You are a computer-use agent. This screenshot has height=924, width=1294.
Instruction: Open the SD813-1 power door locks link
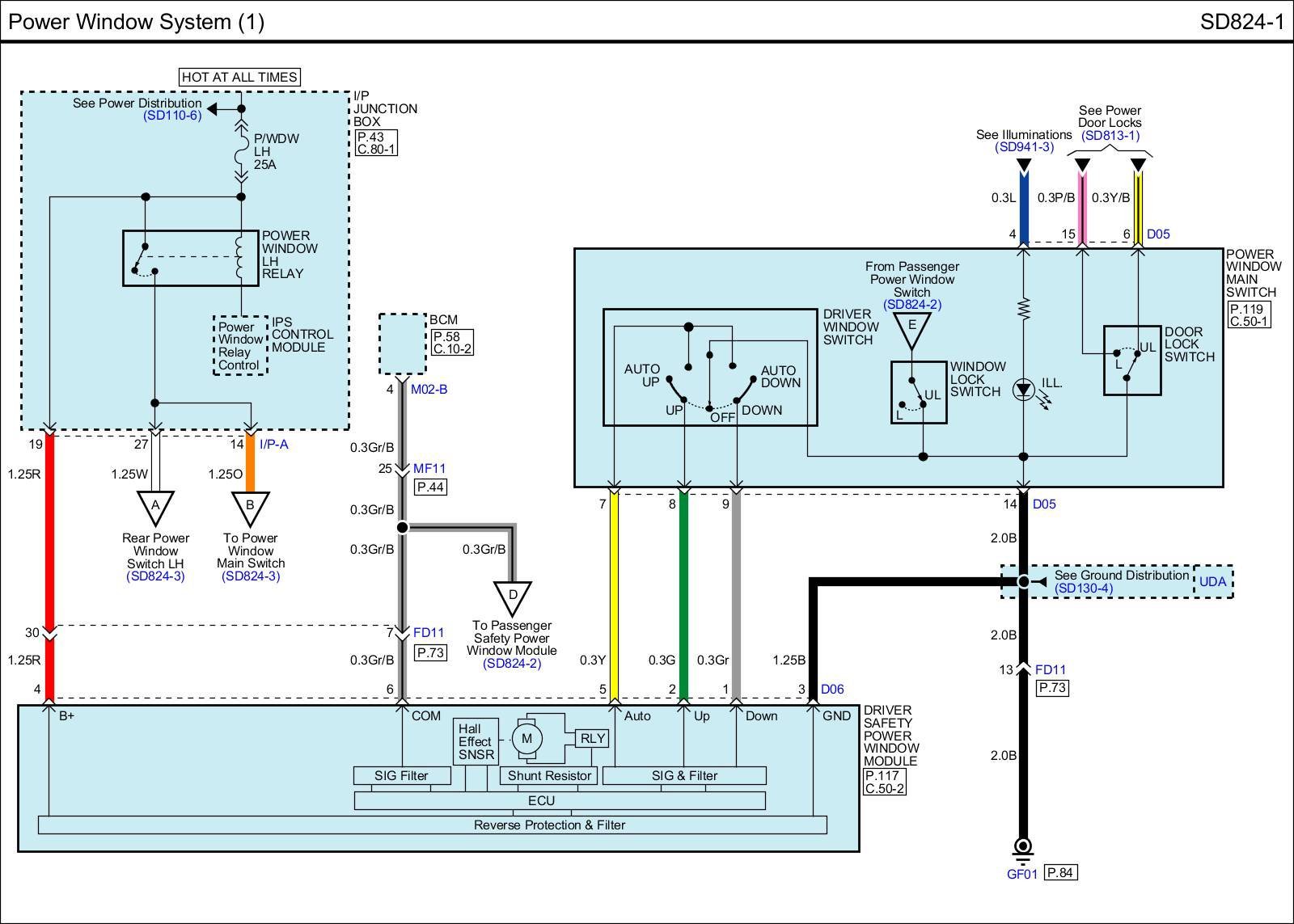tap(1110, 135)
